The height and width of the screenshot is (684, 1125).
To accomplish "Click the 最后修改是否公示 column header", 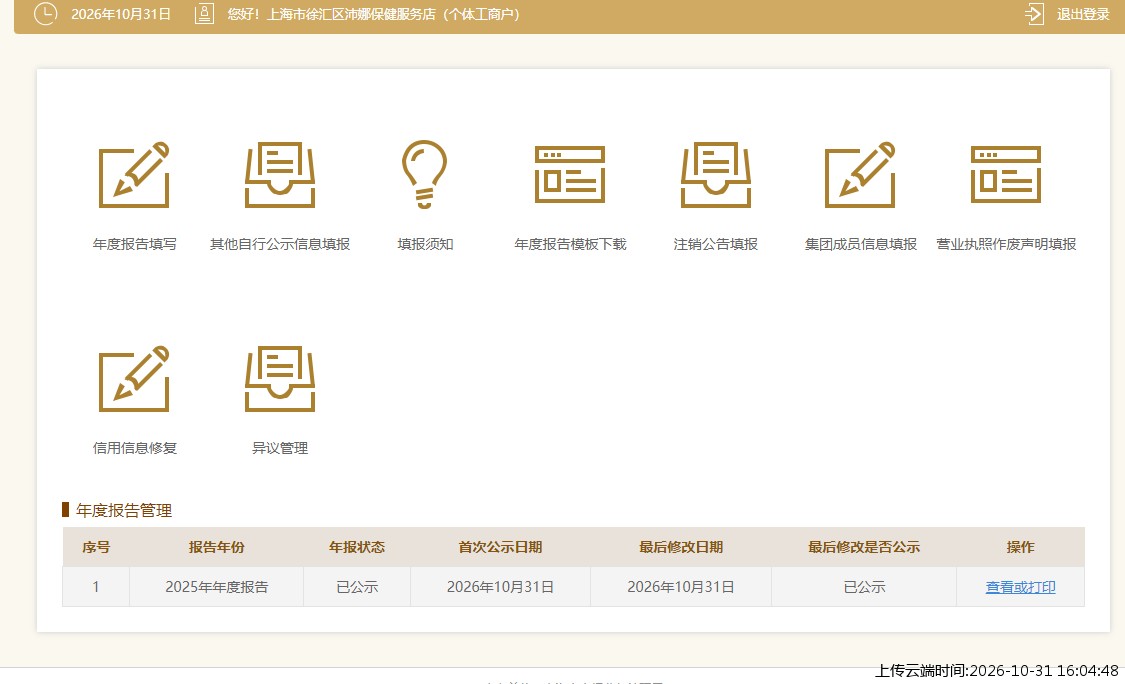I will click(865, 547).
